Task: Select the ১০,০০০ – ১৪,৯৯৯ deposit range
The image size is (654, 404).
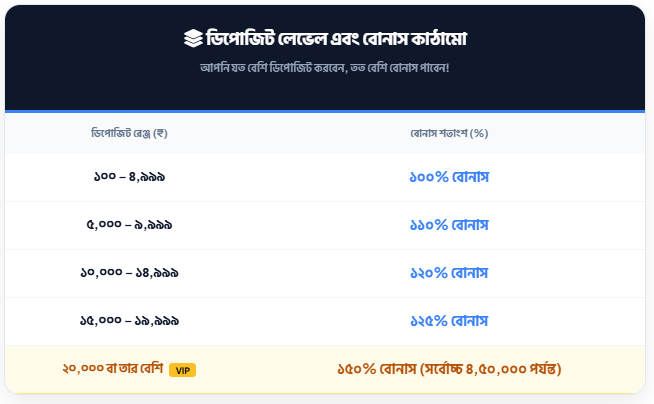Action: click(130, 273)
